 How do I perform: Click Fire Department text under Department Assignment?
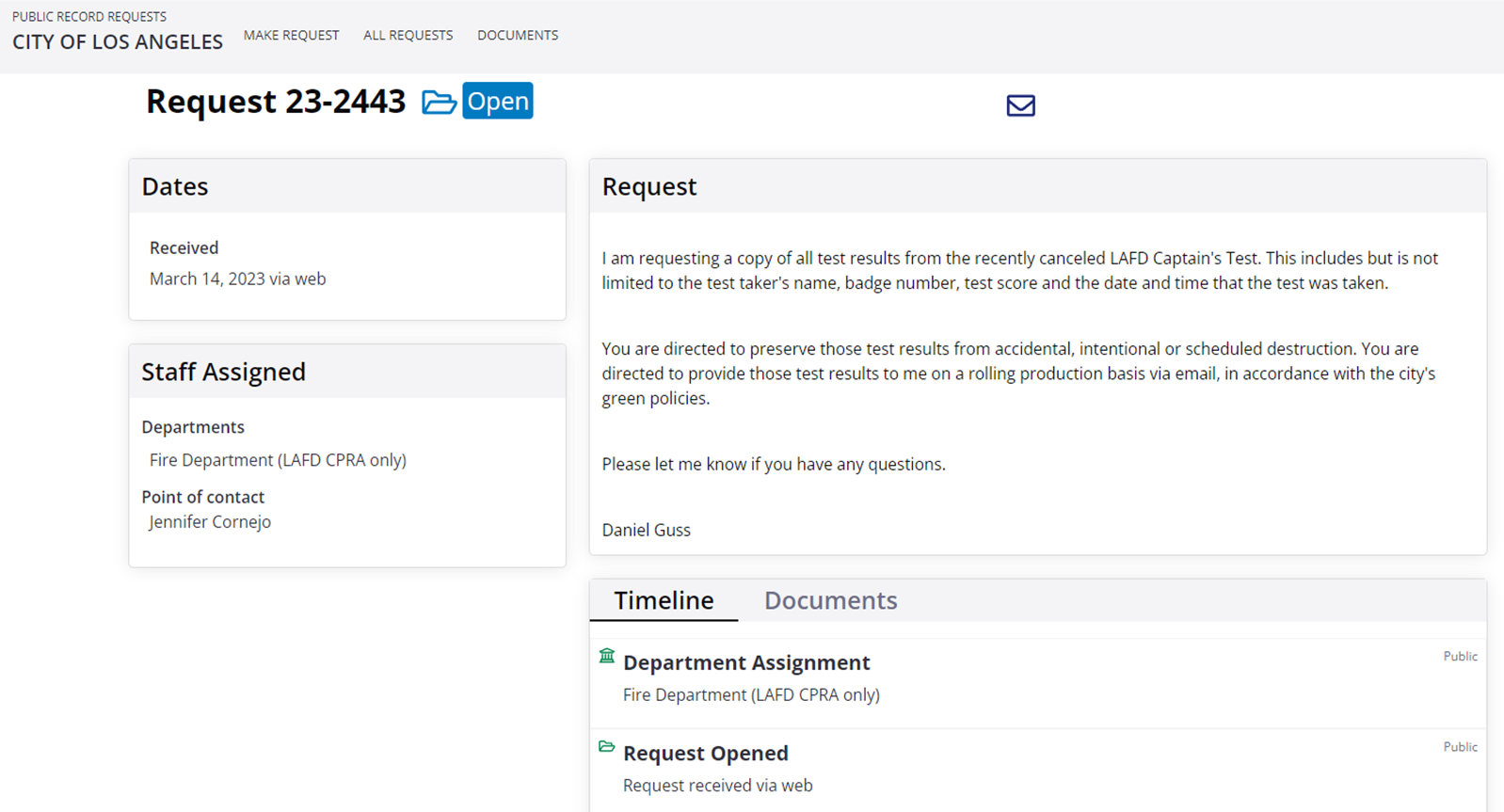[751, 694]
